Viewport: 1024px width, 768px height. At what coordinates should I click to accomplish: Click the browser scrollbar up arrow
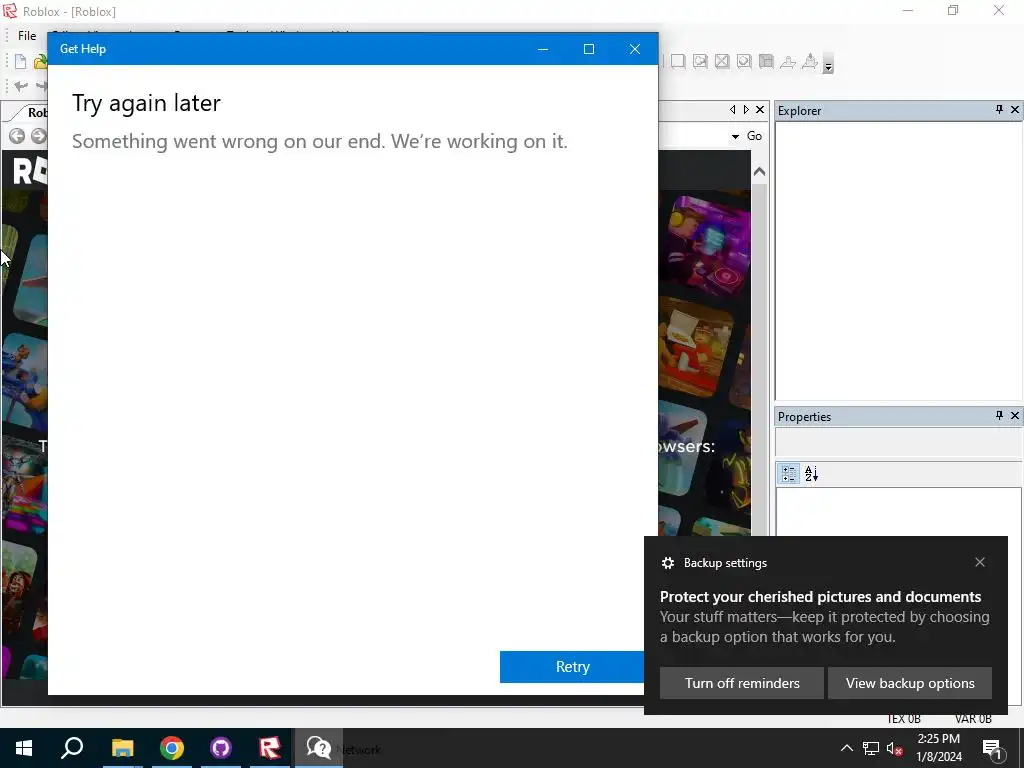tap(759, 172)
